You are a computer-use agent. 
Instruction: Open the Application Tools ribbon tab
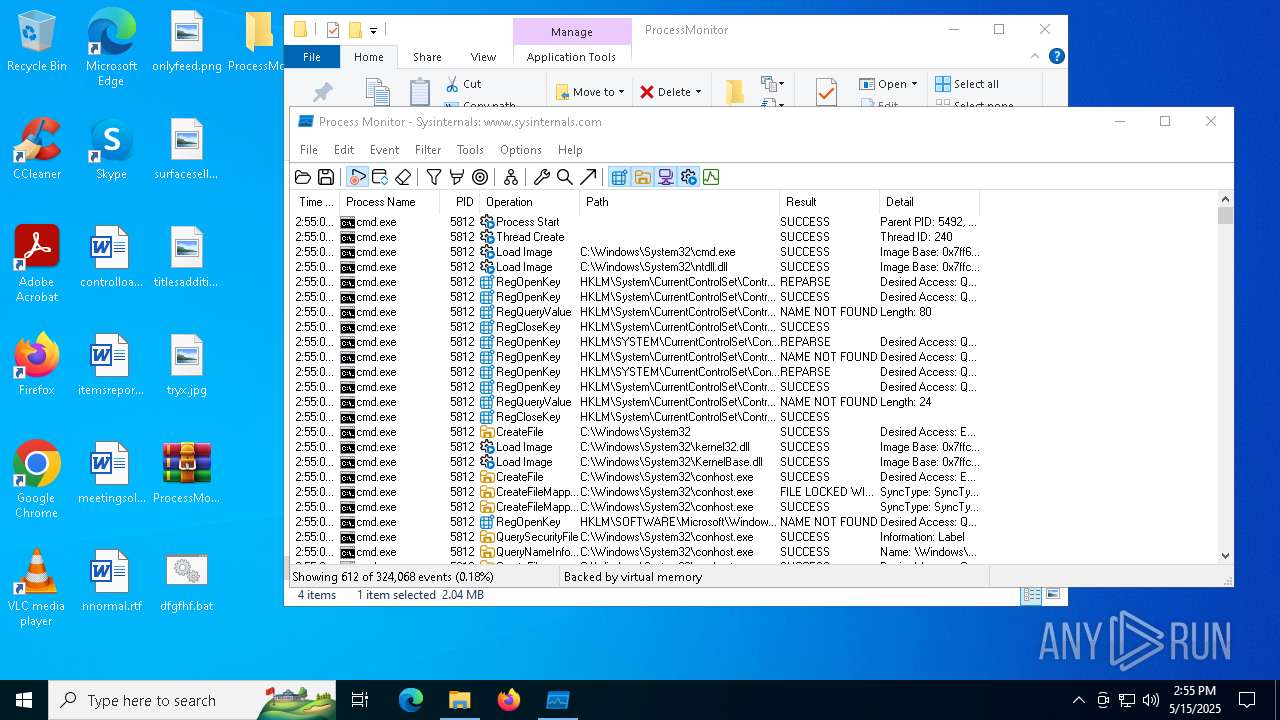(x=571, y=57)
